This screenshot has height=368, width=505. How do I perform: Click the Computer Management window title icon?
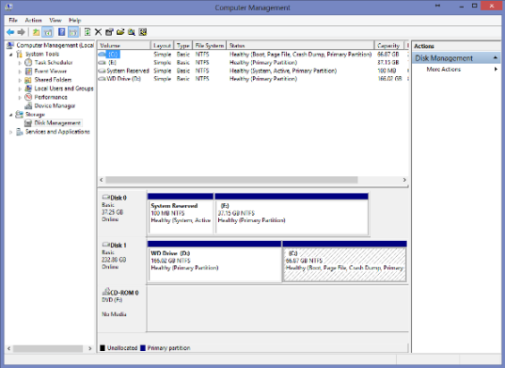9,6
